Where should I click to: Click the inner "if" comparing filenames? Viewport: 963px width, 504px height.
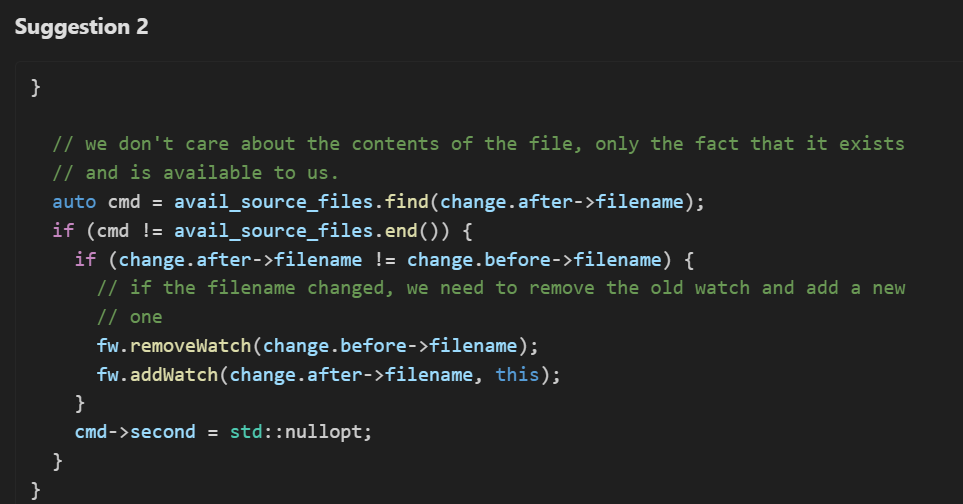click(85, 260)
